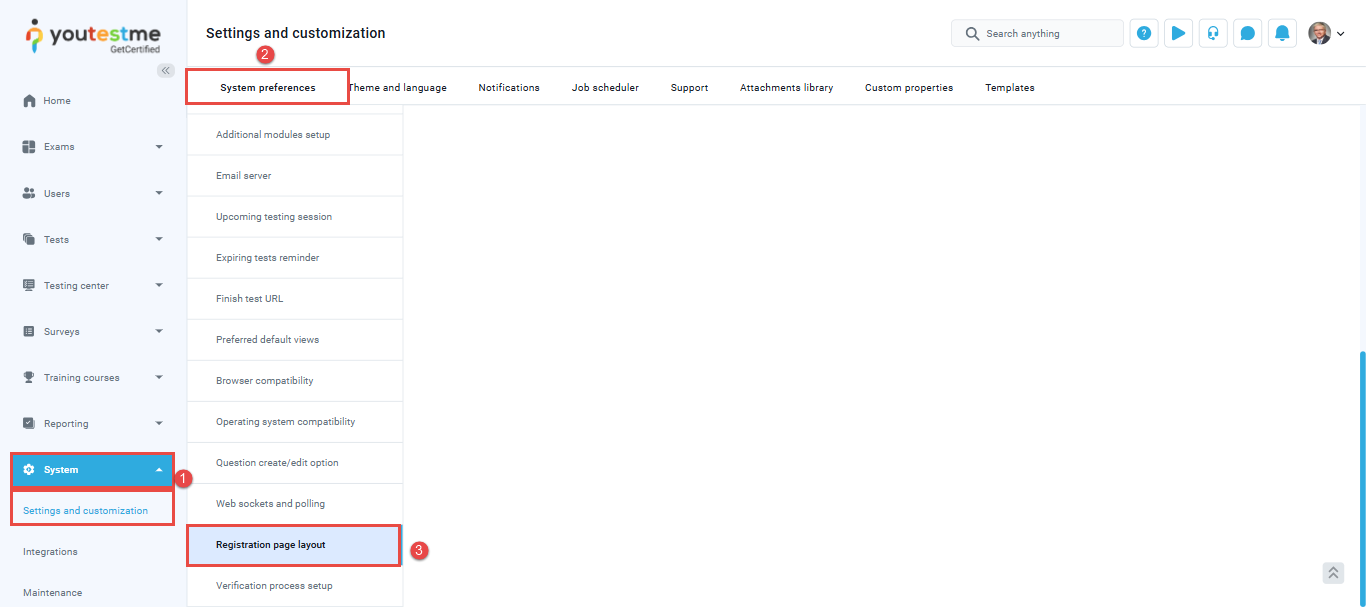Image resolution: width=1366 pixels, height=607 pixels.
Task: Collapse the sidebar with double-chevron icon
Action: click(166, 70)
